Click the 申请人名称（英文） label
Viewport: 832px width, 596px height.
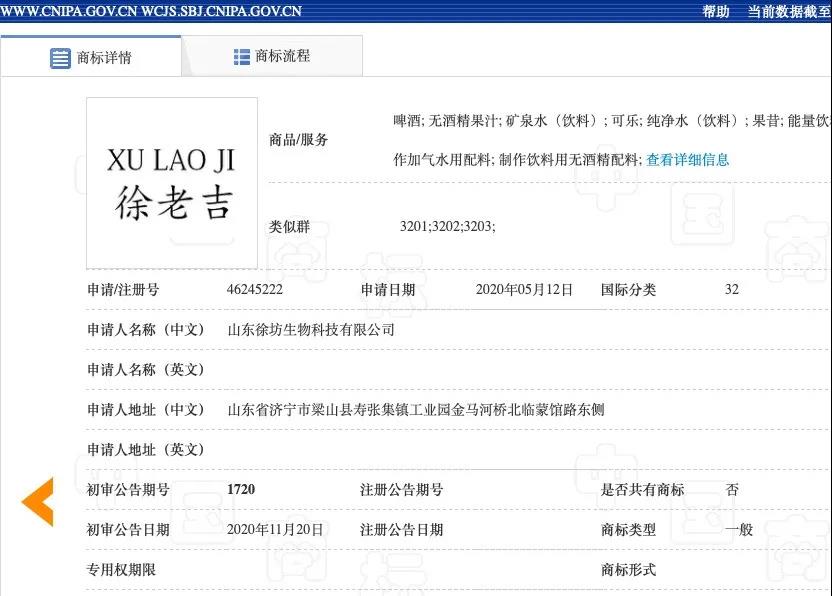pyautogui.click(x=146, y=370)
